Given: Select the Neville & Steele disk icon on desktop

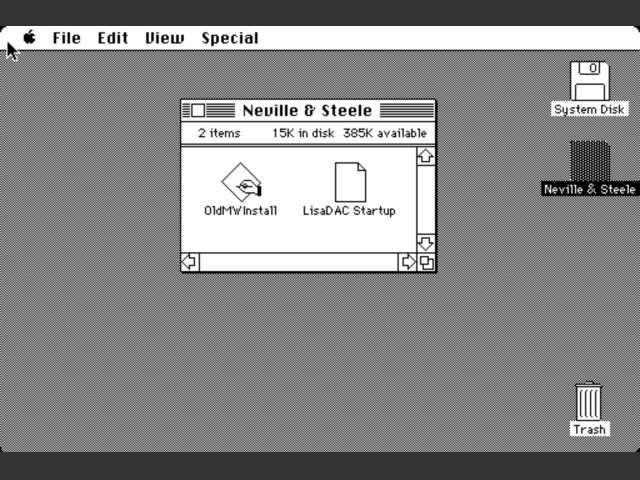Looking at the screenshot, I should coord(590,161).
